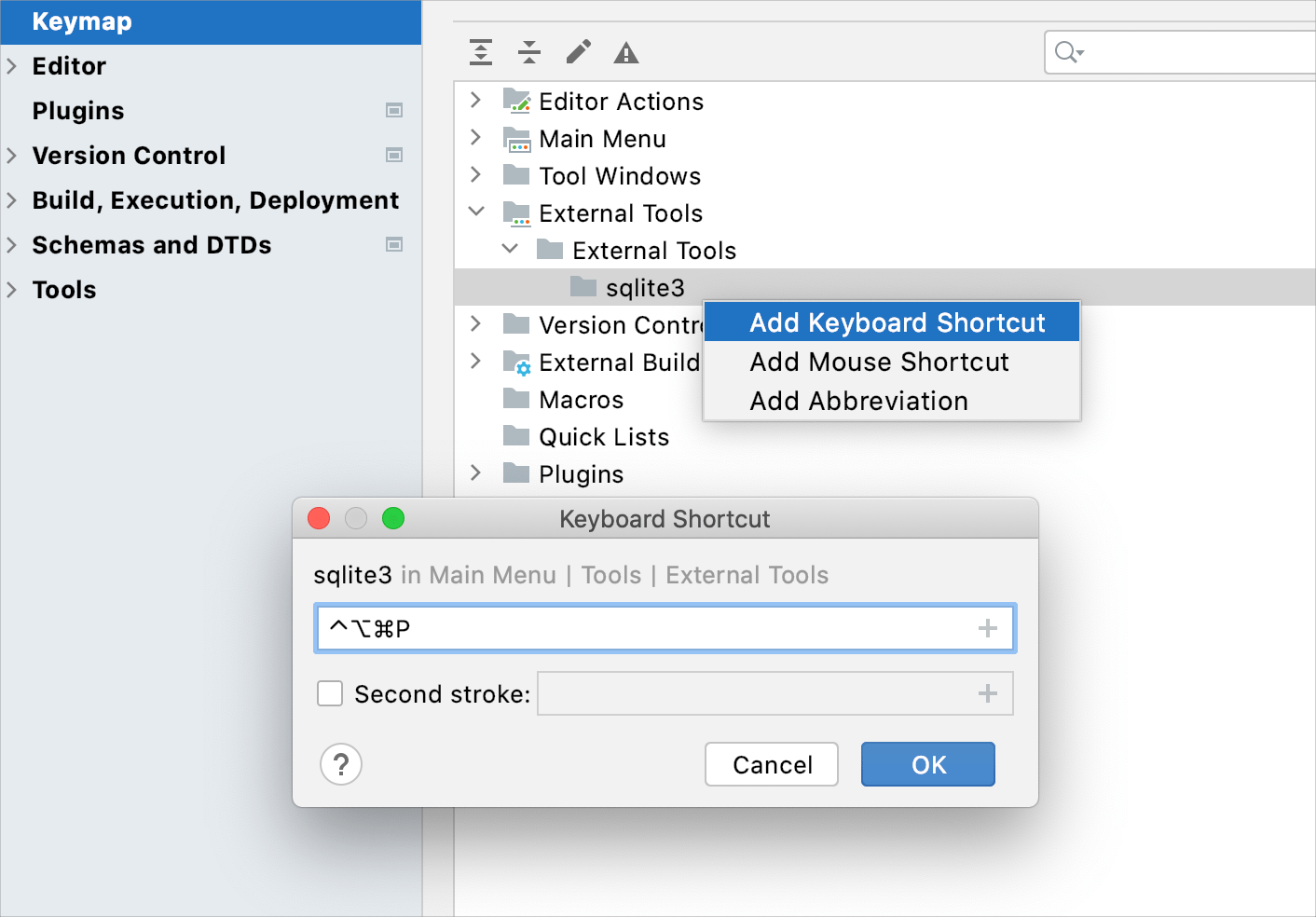Toggle the Version Control settings indicator icon
The height and width of the screenshot is (917, 1316).
(394, 155)
